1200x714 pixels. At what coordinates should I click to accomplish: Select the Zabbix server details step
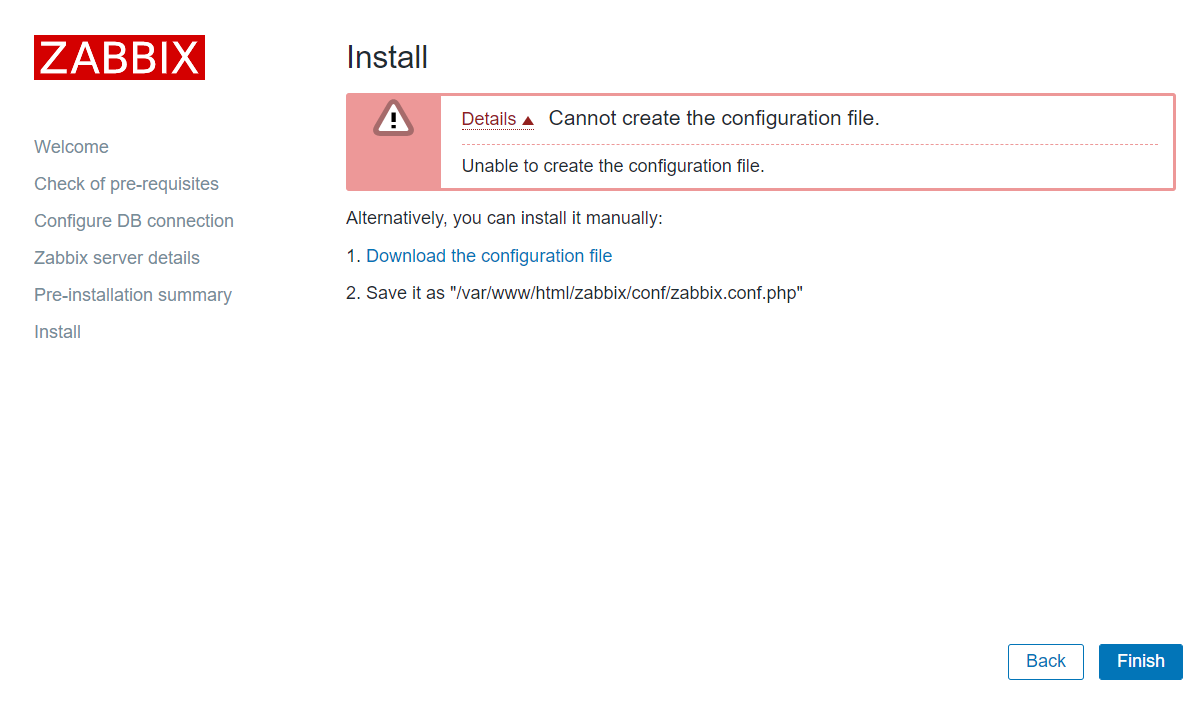[x=117, y=258]
